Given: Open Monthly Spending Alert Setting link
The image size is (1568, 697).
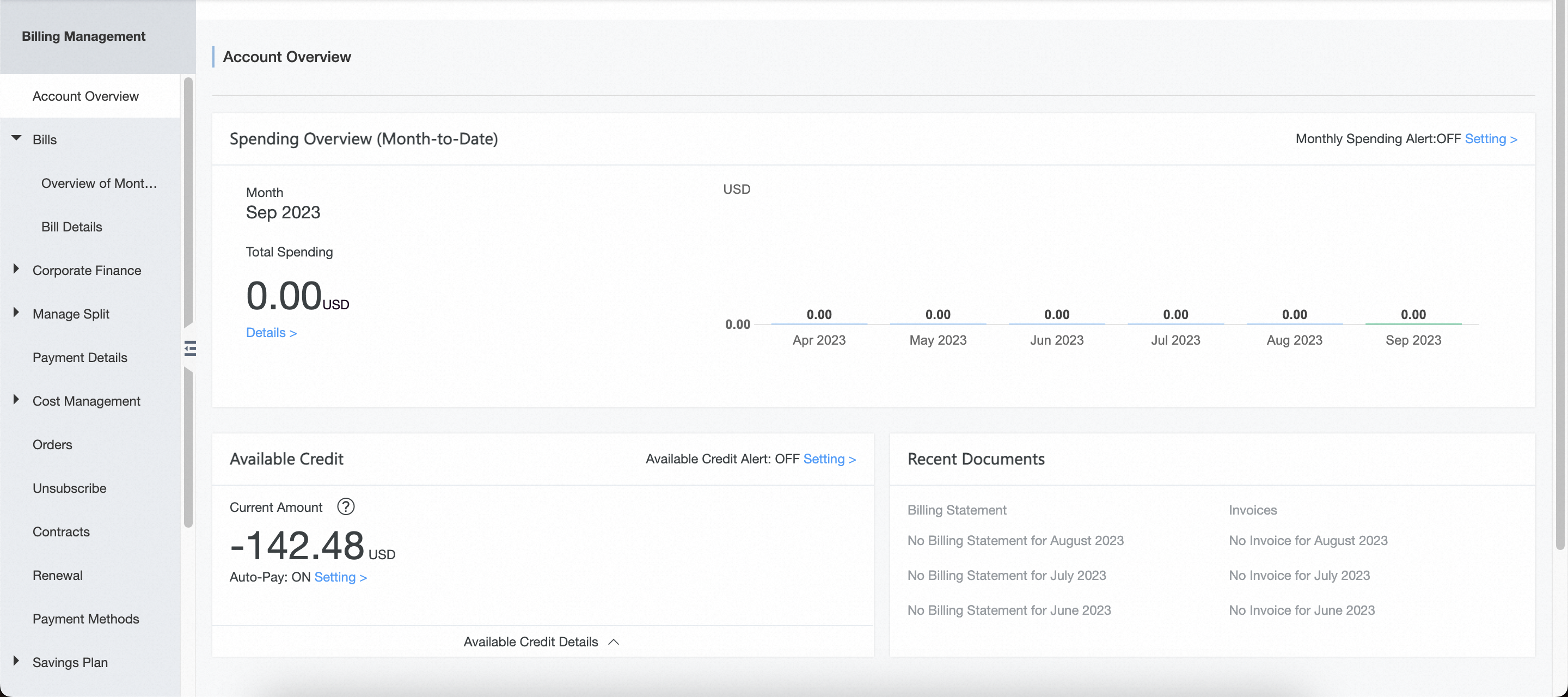Looking at the screenshot, I should [x=1490, y=139].
